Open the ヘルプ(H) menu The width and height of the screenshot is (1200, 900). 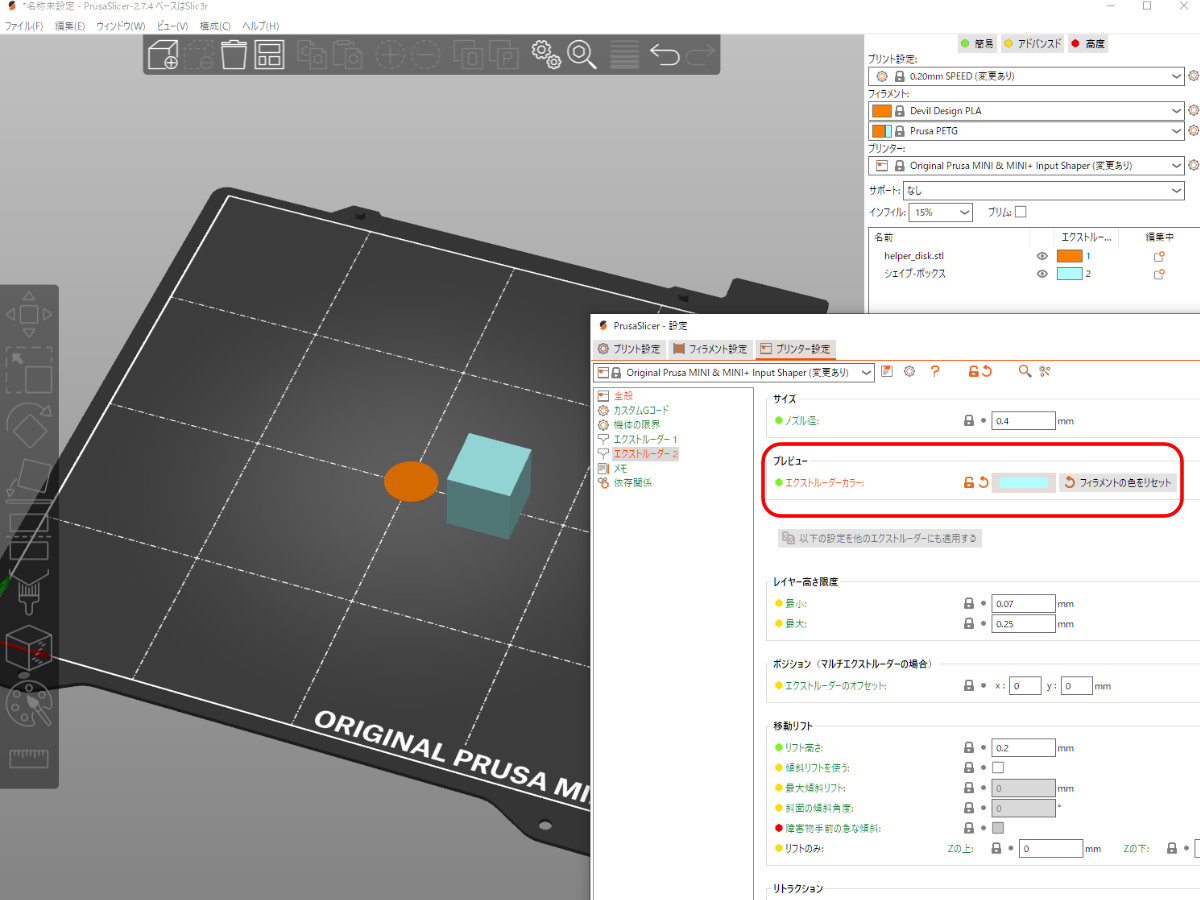pyautogui.click(x=260, y=25)
